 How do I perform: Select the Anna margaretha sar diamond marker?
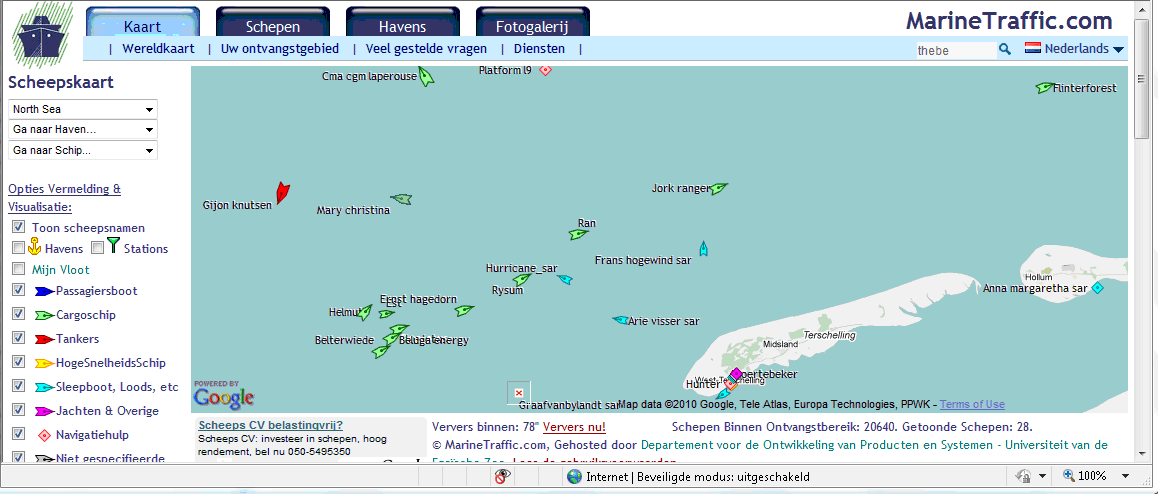pos(1097,287)
